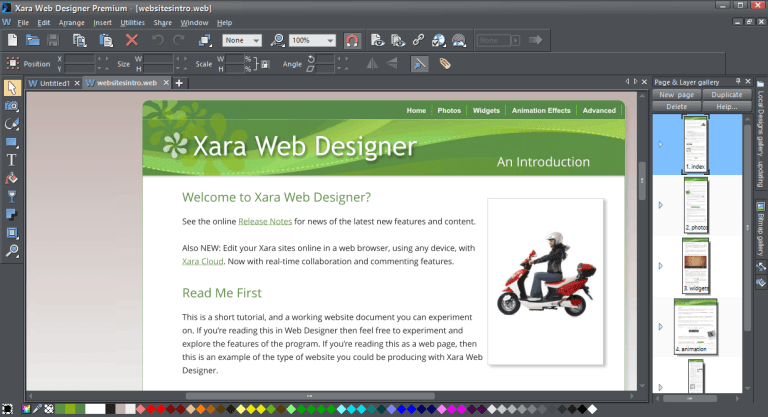Toggle magnetic snapping horseshoe button
Screen dimensions: 768x417
352,40
